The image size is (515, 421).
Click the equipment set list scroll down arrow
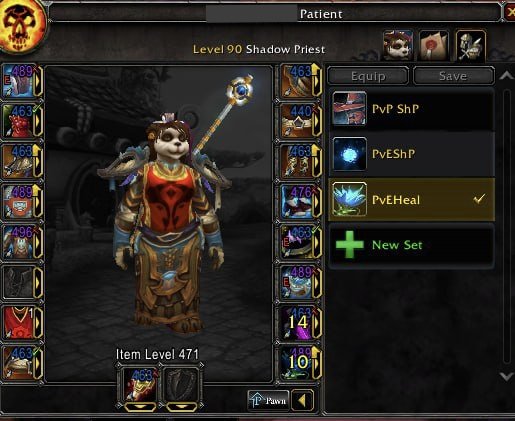506,376
